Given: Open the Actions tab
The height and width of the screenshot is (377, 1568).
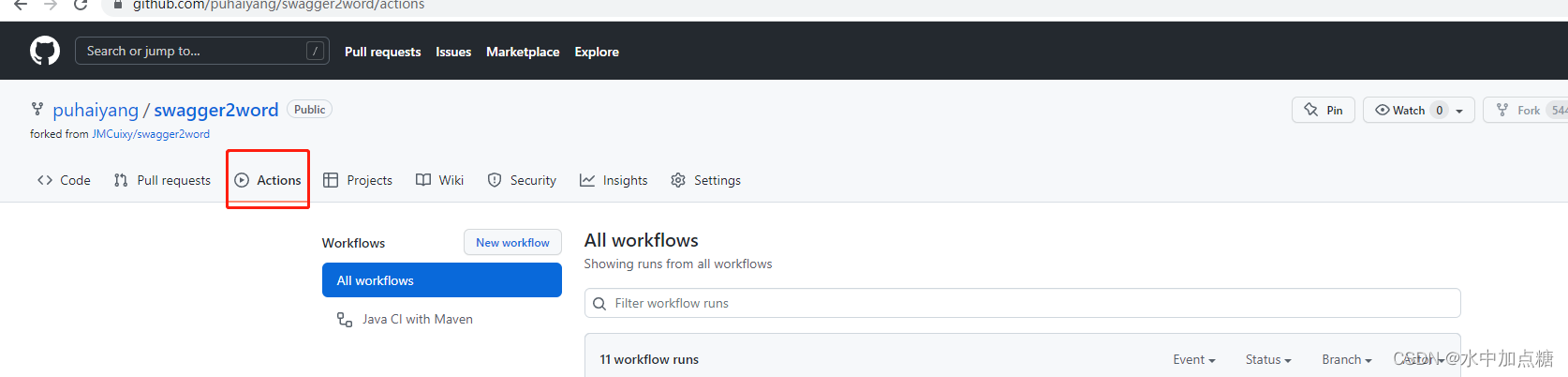Looking at the screenshot, I should 268,180.
